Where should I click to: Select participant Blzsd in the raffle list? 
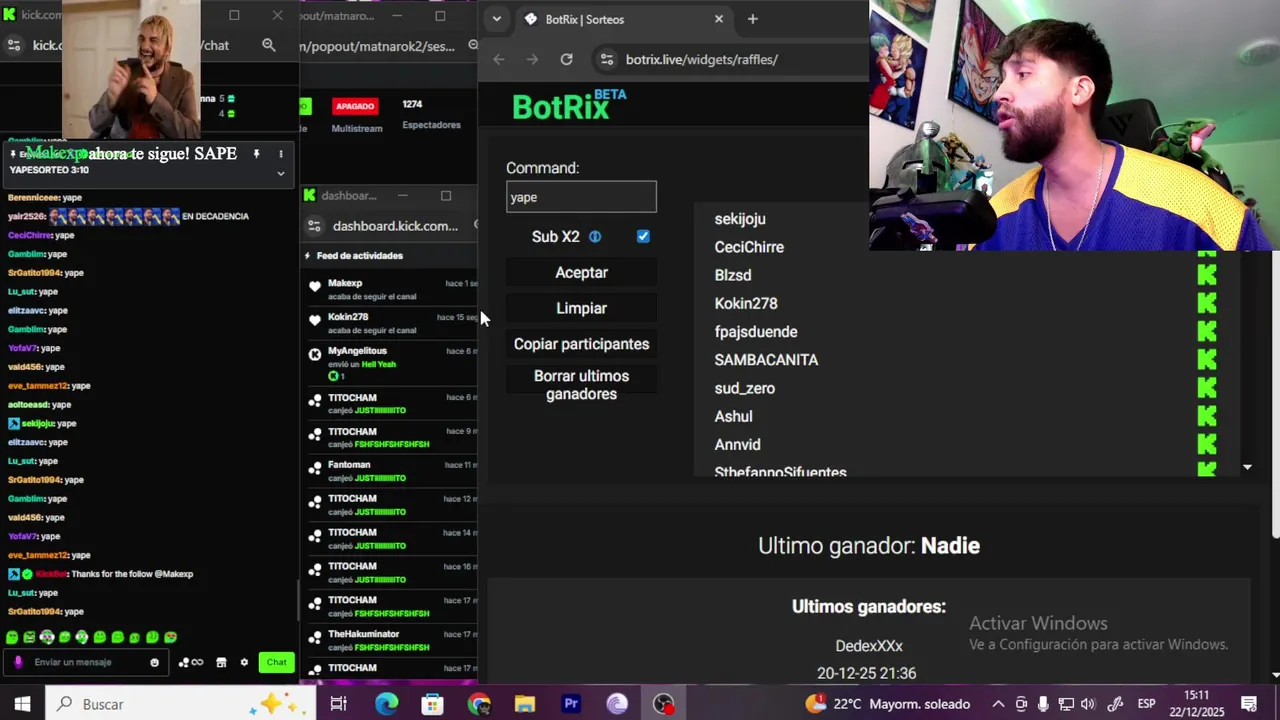coord(733,275)
